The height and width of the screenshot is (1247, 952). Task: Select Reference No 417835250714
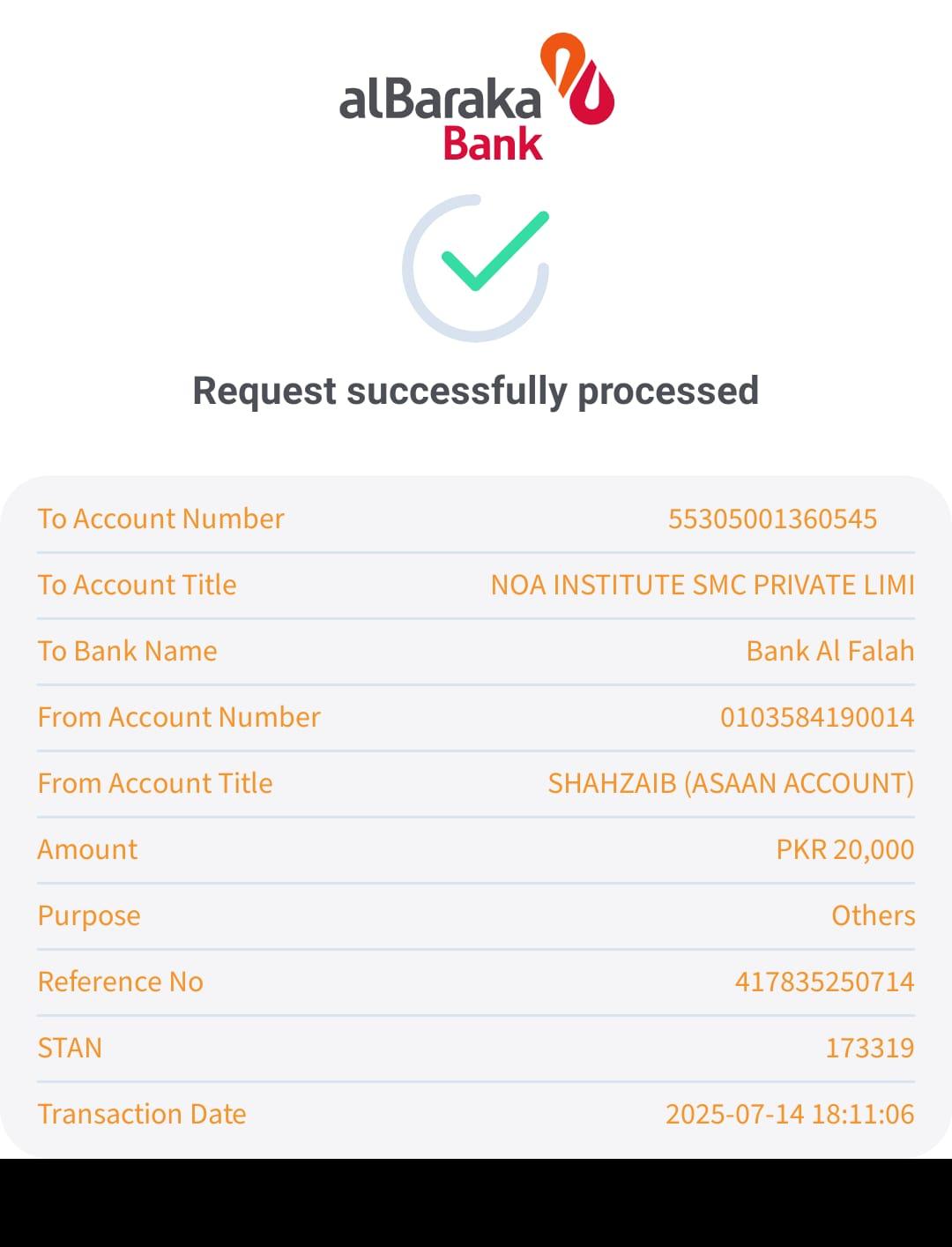click(x=824, y=982)
